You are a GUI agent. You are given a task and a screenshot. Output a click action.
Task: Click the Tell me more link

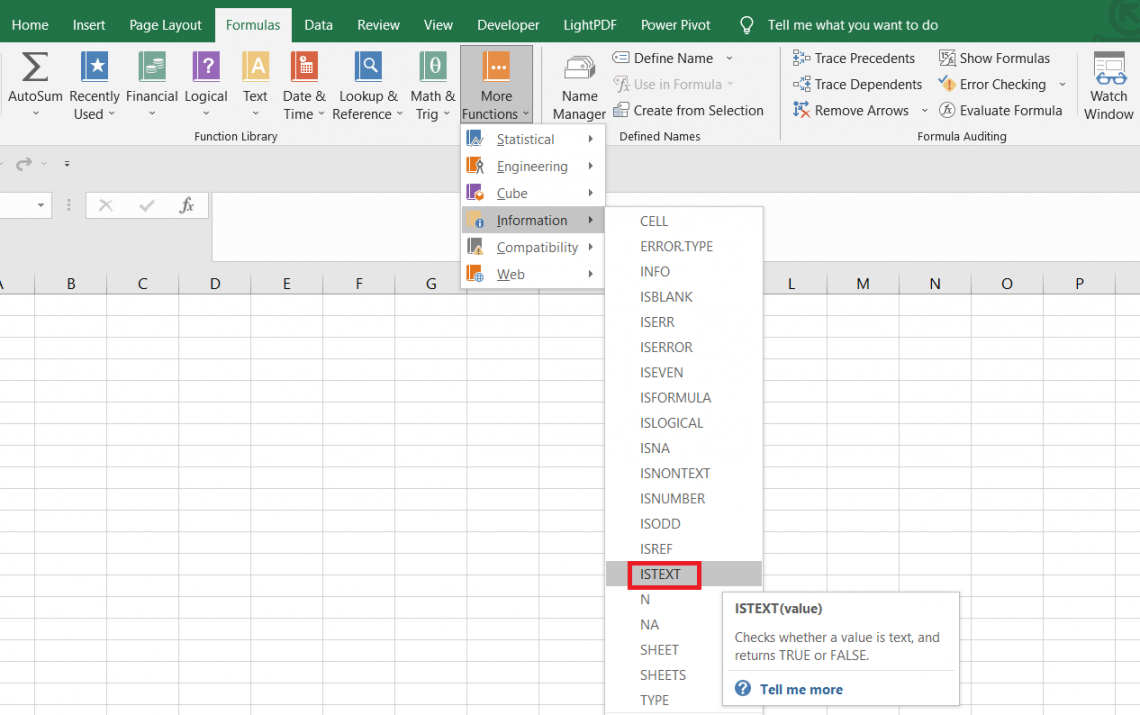[x=800, y=689]
